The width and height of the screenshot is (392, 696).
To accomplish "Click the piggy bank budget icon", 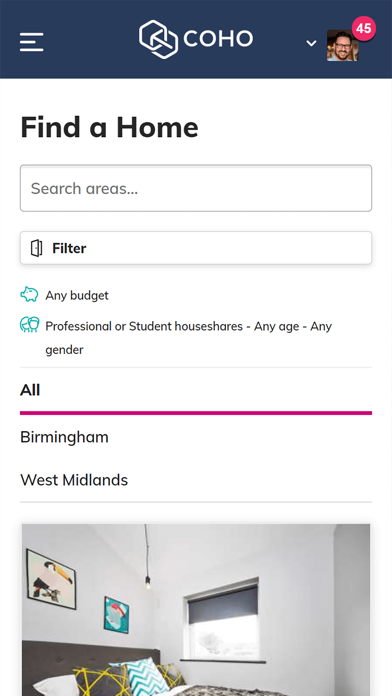I will point(29,294).
